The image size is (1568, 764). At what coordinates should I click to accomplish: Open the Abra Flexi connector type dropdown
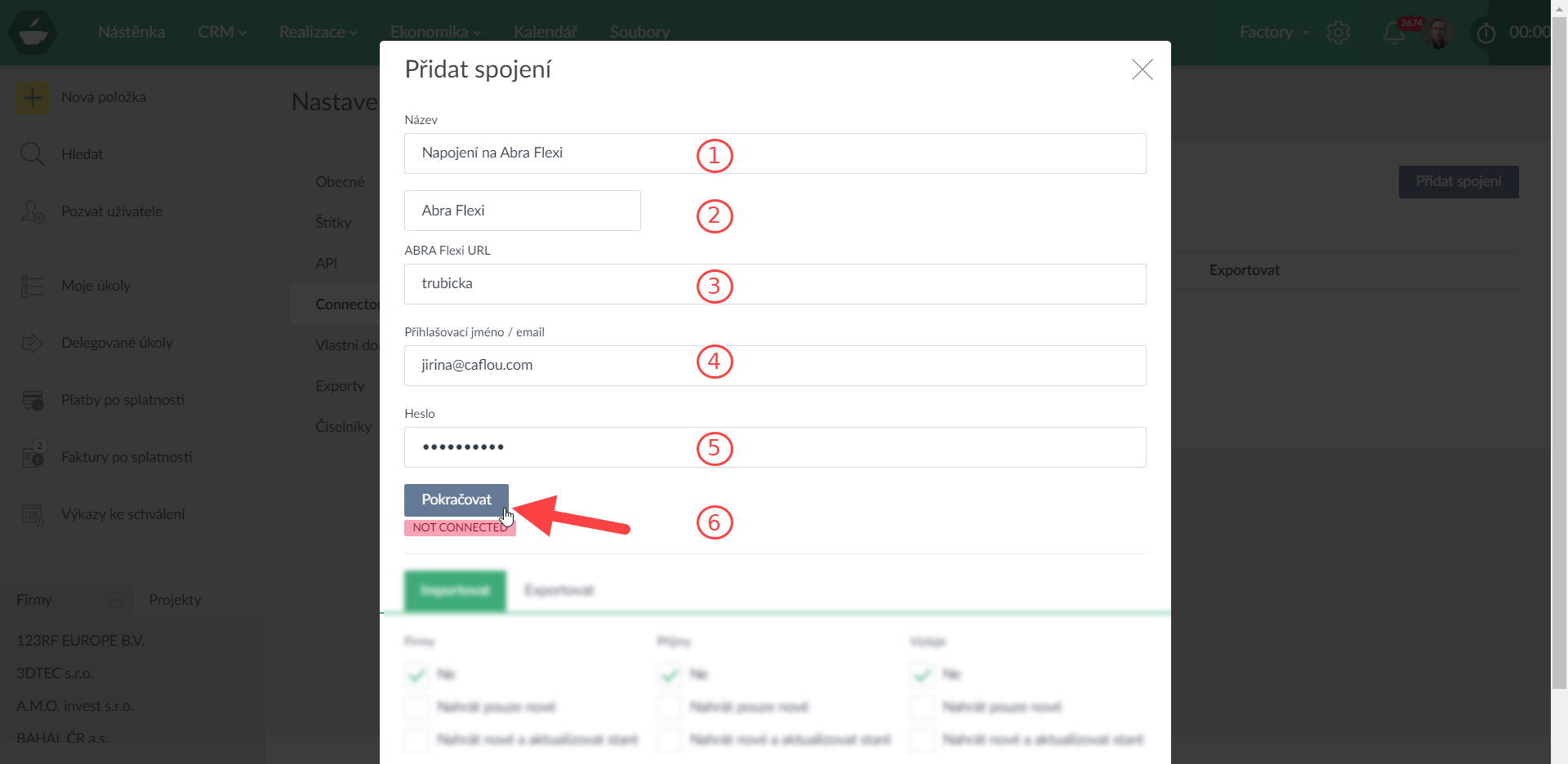[x=522, y=211]
